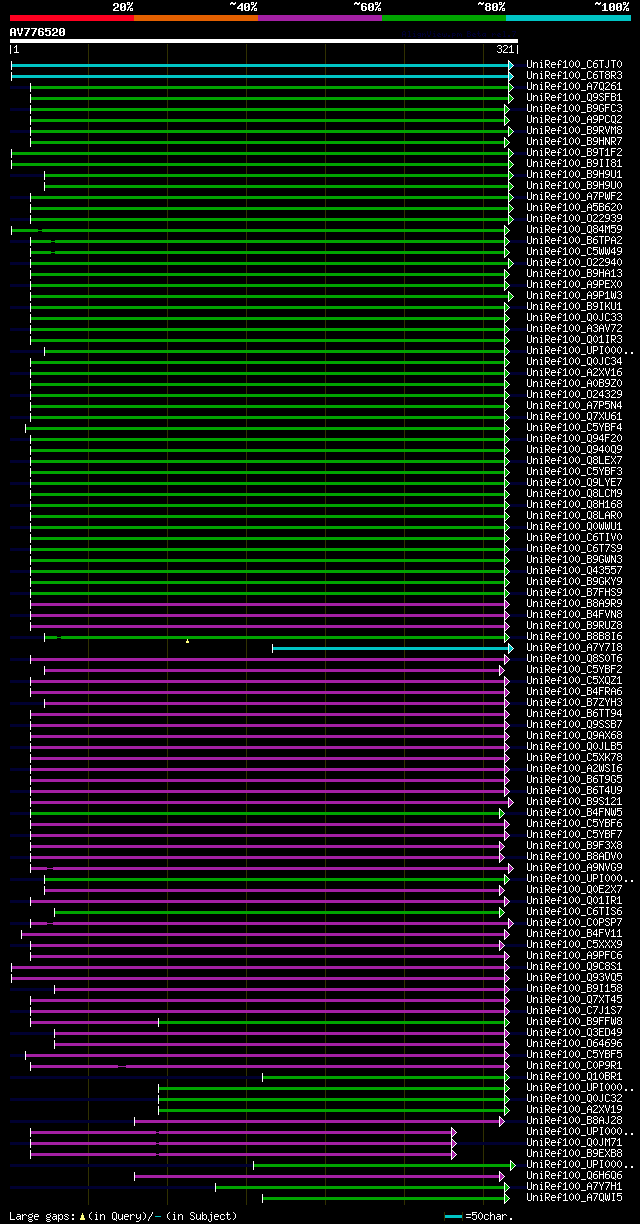Click the UniRef100_Q0WWU1 label
Screen dimensions: 640x1224
pyautogui.click(x=574, y=527)
